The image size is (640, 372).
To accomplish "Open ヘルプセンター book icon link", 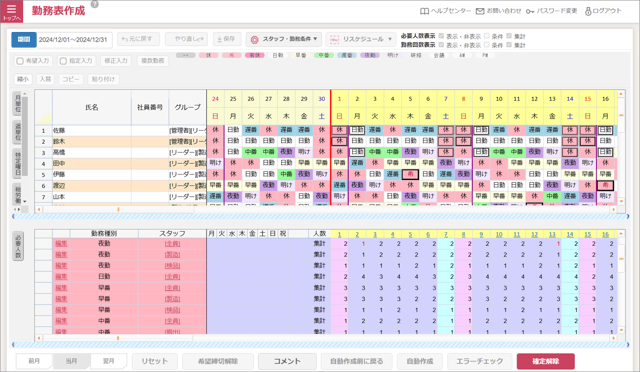I will click(x=445, y=11).
